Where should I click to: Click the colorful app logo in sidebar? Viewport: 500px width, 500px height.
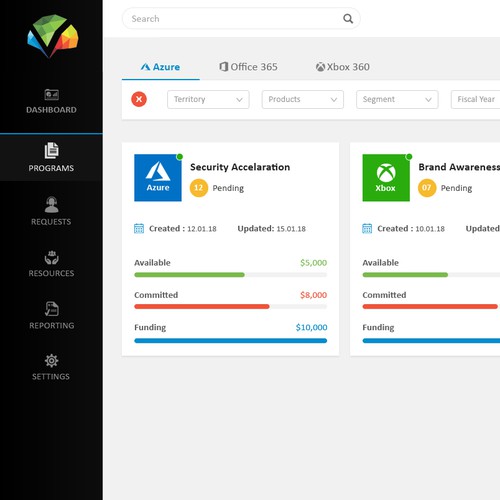53,36
